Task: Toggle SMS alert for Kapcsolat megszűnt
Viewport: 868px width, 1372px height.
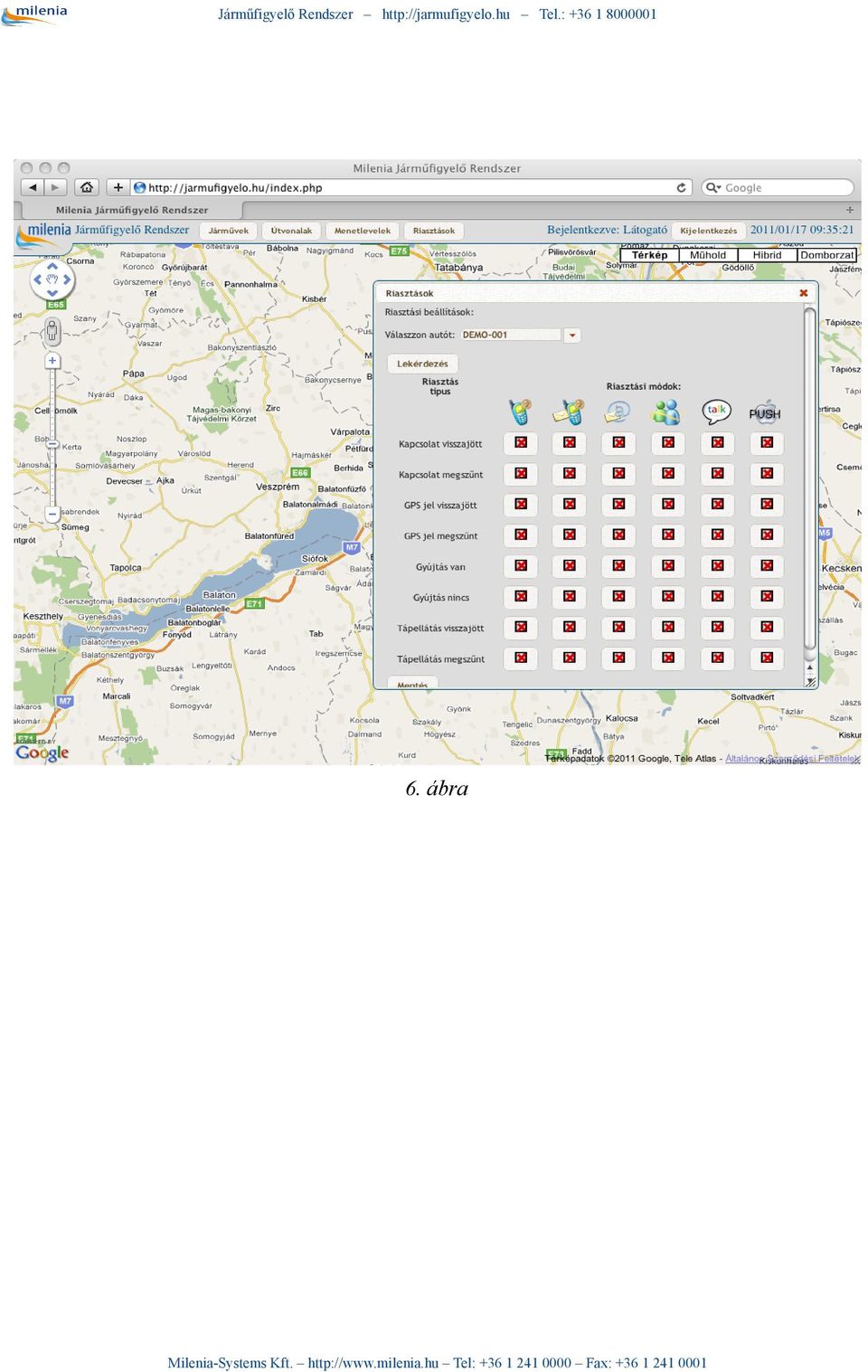Action: tap(570, 474)
